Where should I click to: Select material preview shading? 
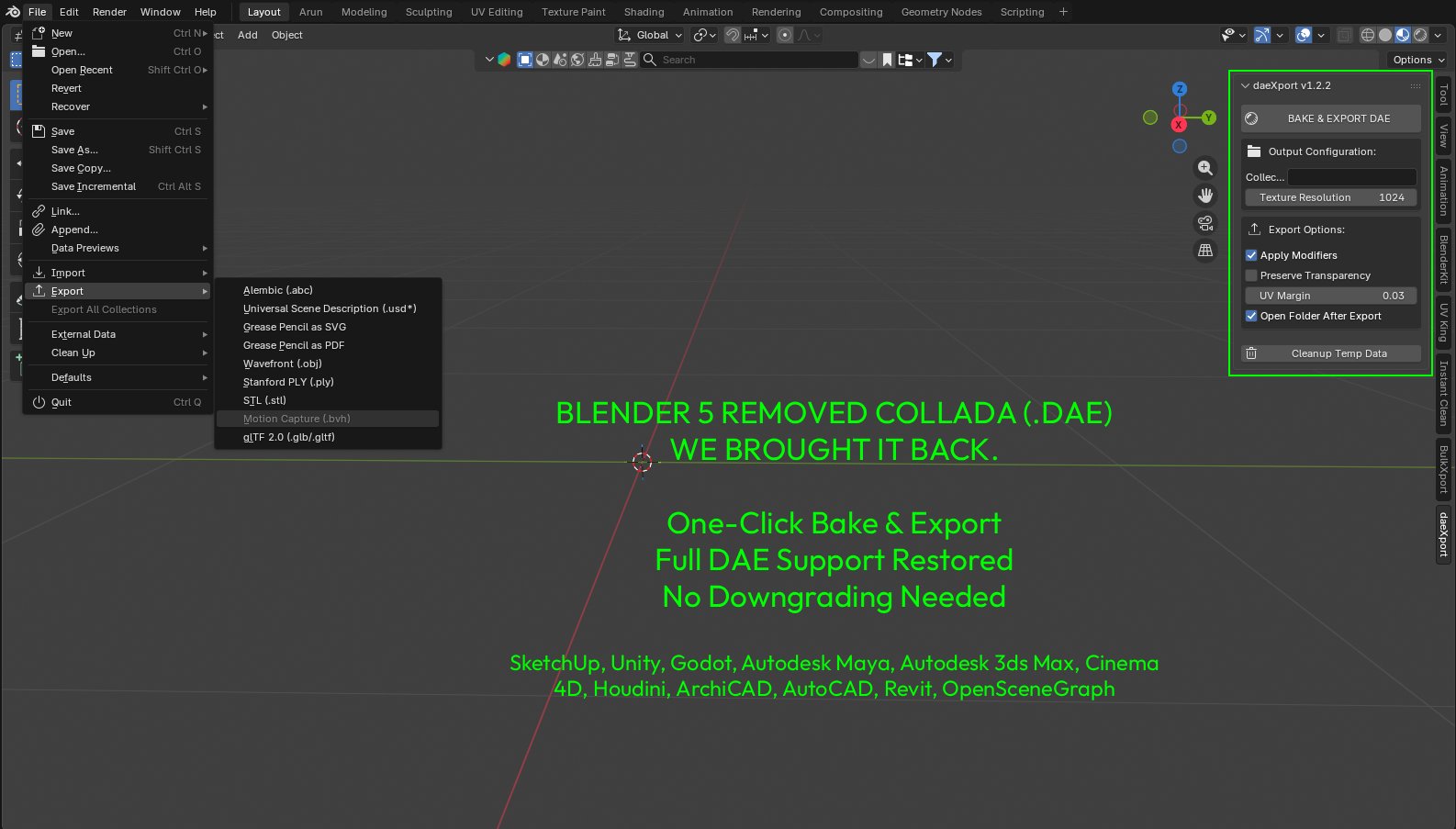point(1403,35)
